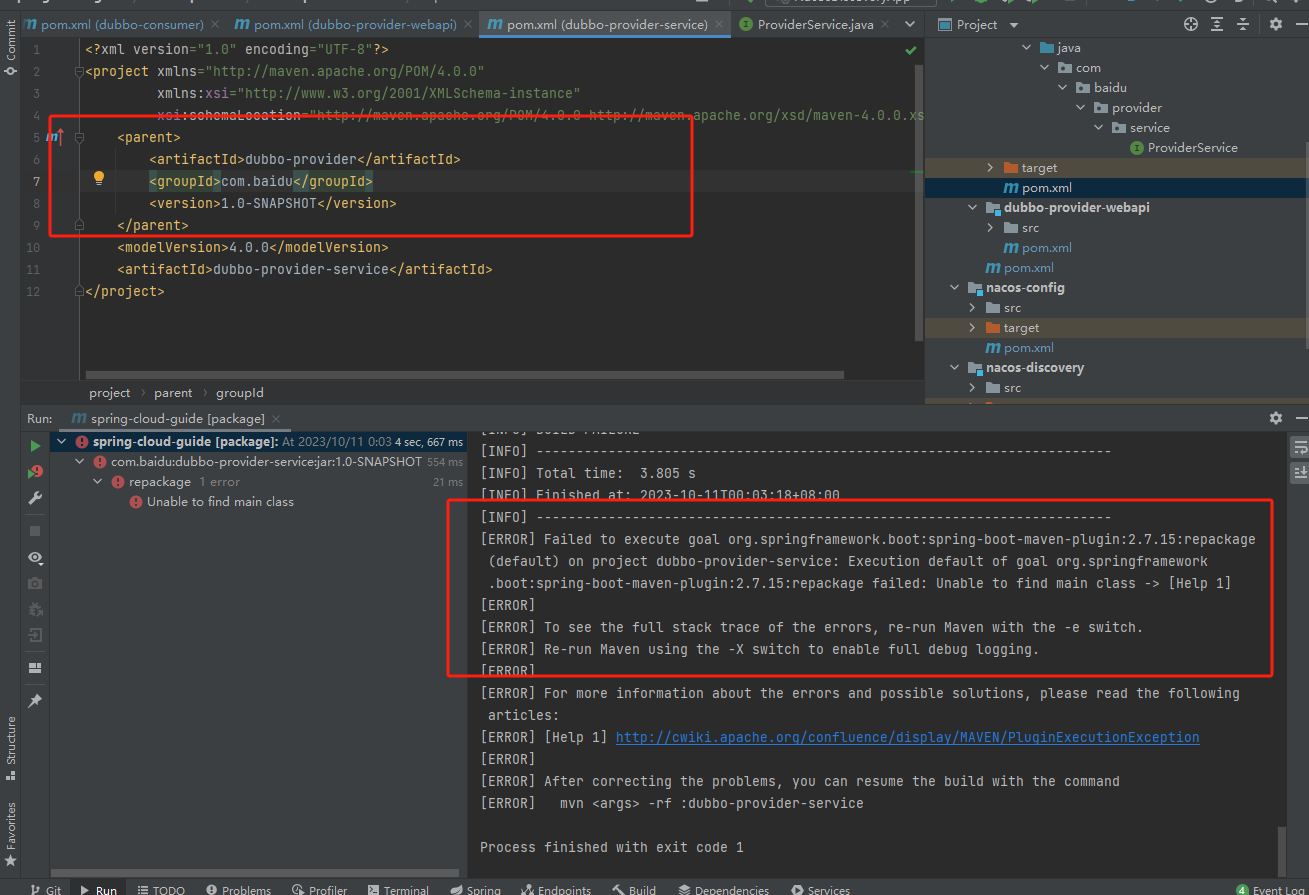Image resolution: width=1309 pixels, height=895 pixels.
Task: Open the PluginExecutionException help link
Action: (907, 737)
